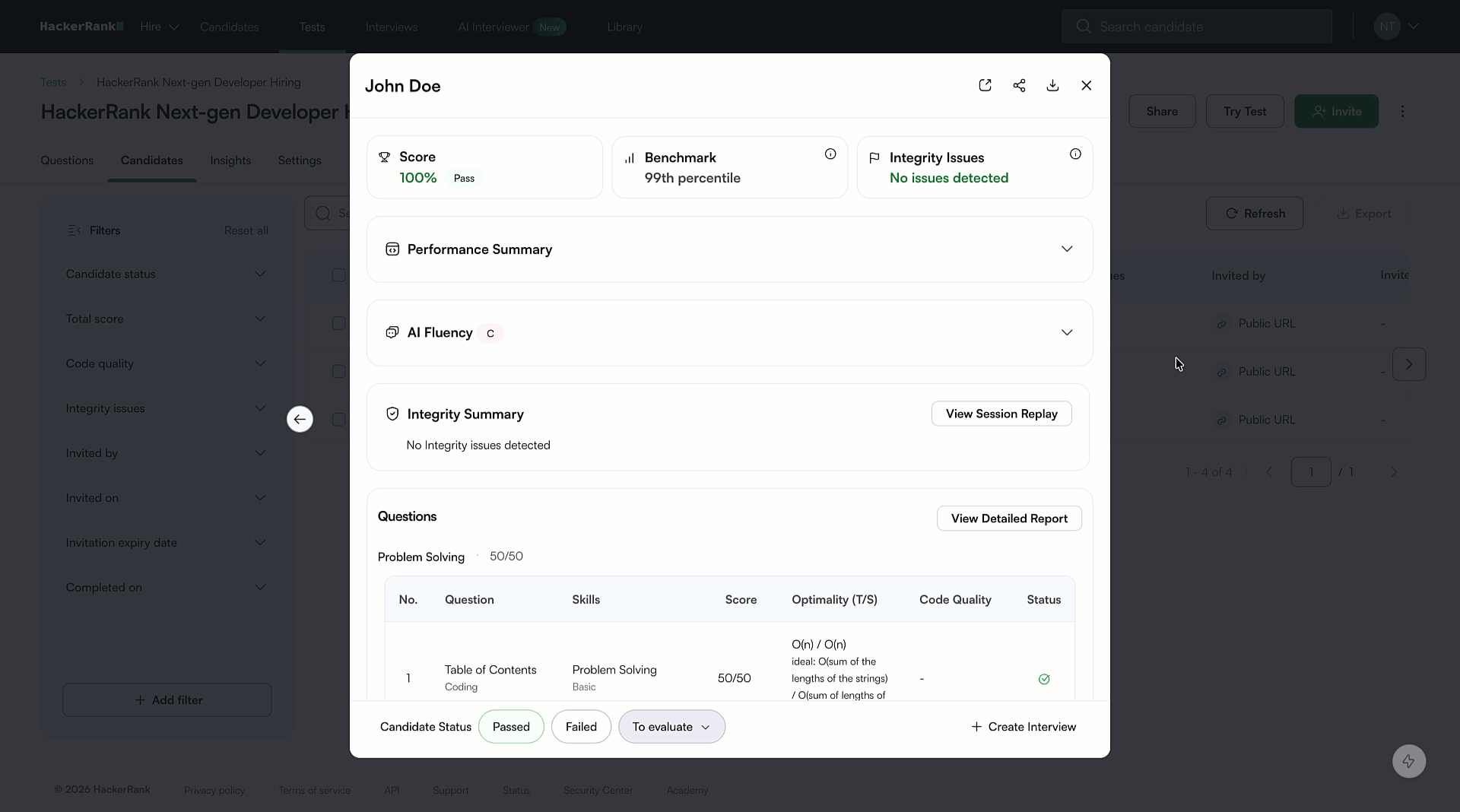Mark candidate status as Failed
Image resolution: width=1460 pixels, height=812 pixels.
click(x=581, y=727)
